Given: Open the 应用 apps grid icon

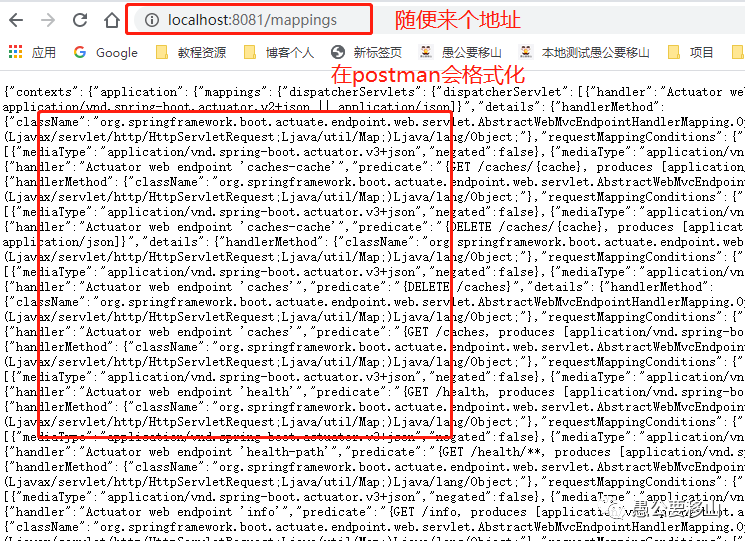Looking at the screenshot, I should pyautogui.click(x=15, y=52).
